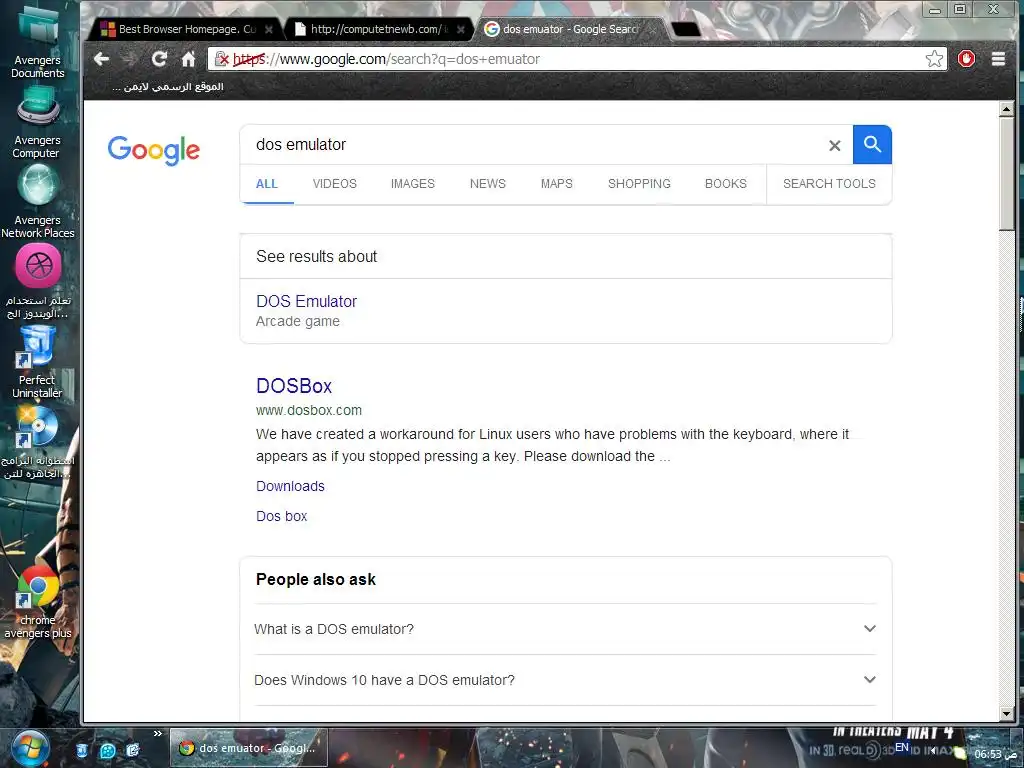
Task: Select the VIDEOS search filter
Action: coord(334,184)
